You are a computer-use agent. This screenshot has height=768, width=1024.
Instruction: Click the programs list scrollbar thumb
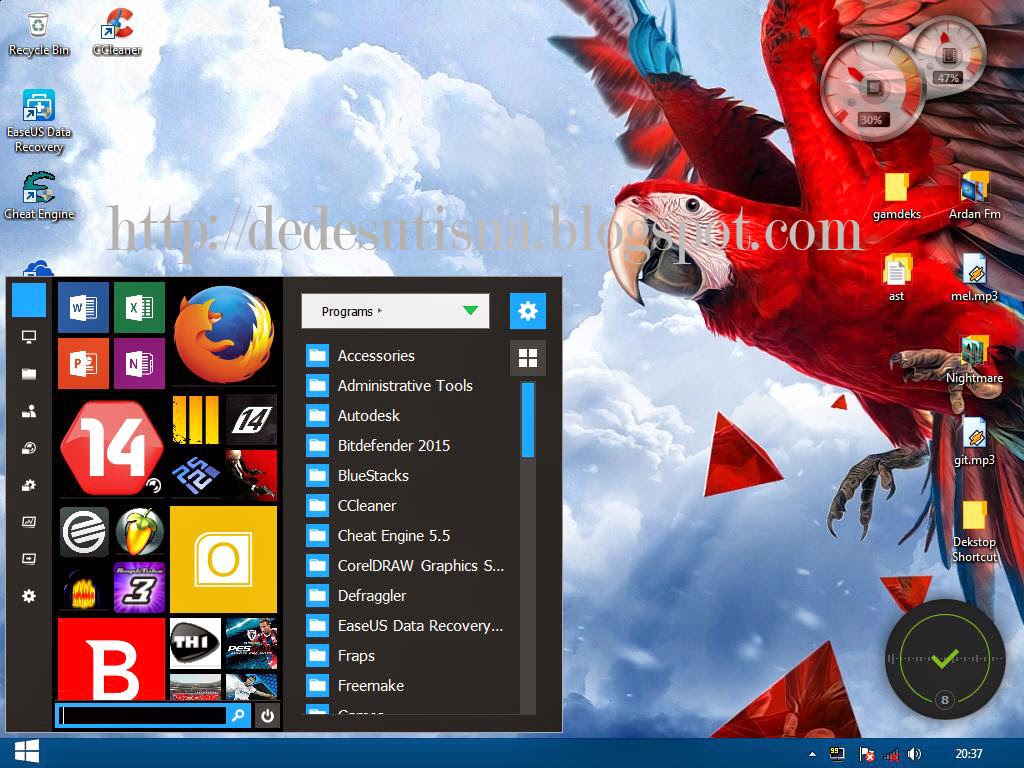528,419
